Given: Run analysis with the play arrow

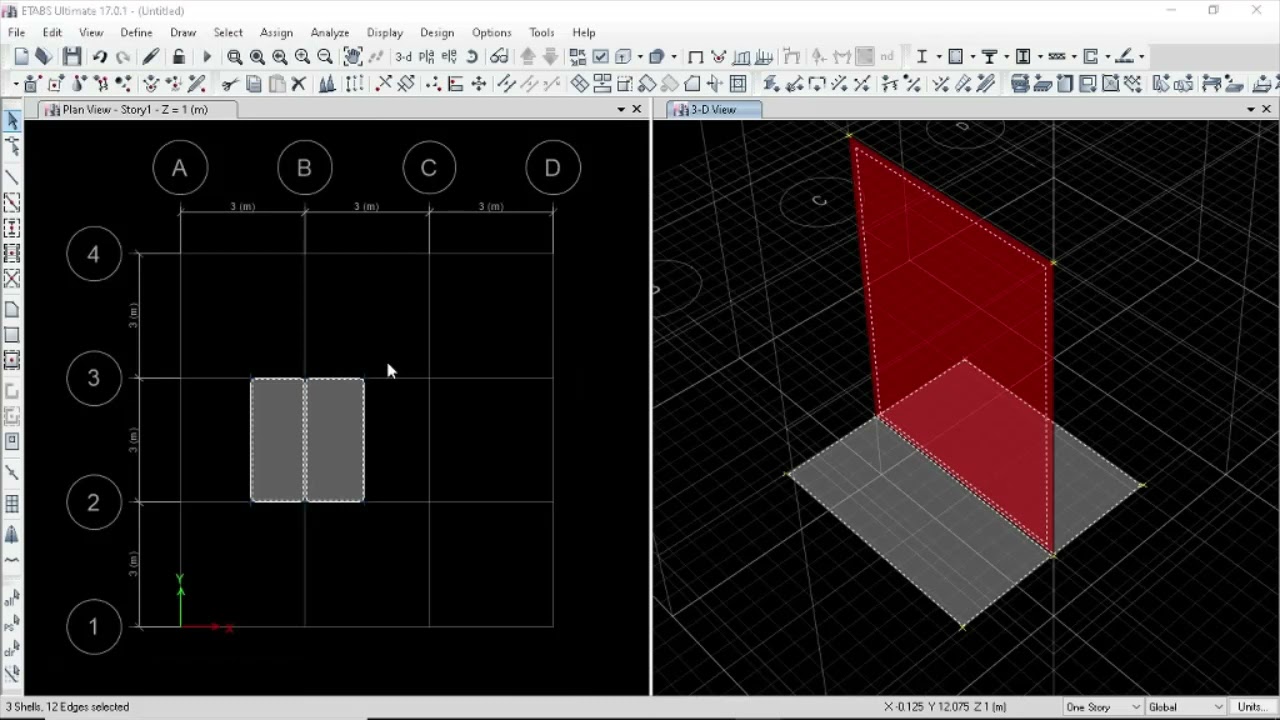Looking at the screenshot, I should click(207, 57).
